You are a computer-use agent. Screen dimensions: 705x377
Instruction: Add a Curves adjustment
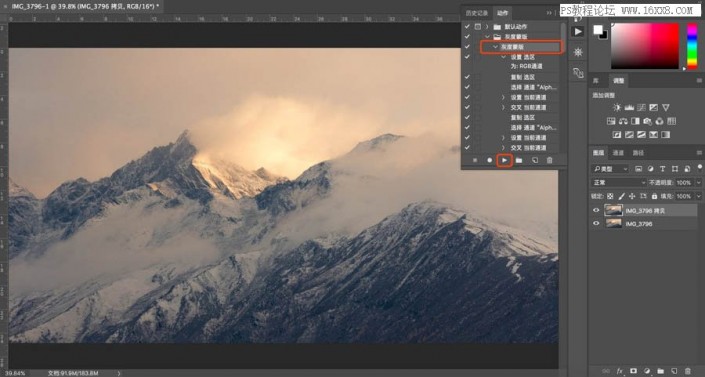(x=641, y=108)
